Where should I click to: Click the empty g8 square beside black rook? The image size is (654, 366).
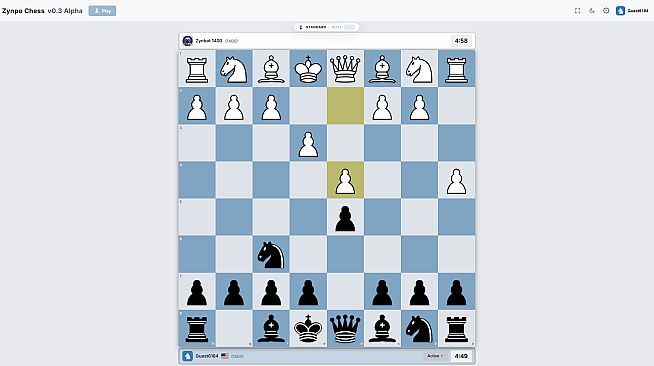click(x=234, y=329)
